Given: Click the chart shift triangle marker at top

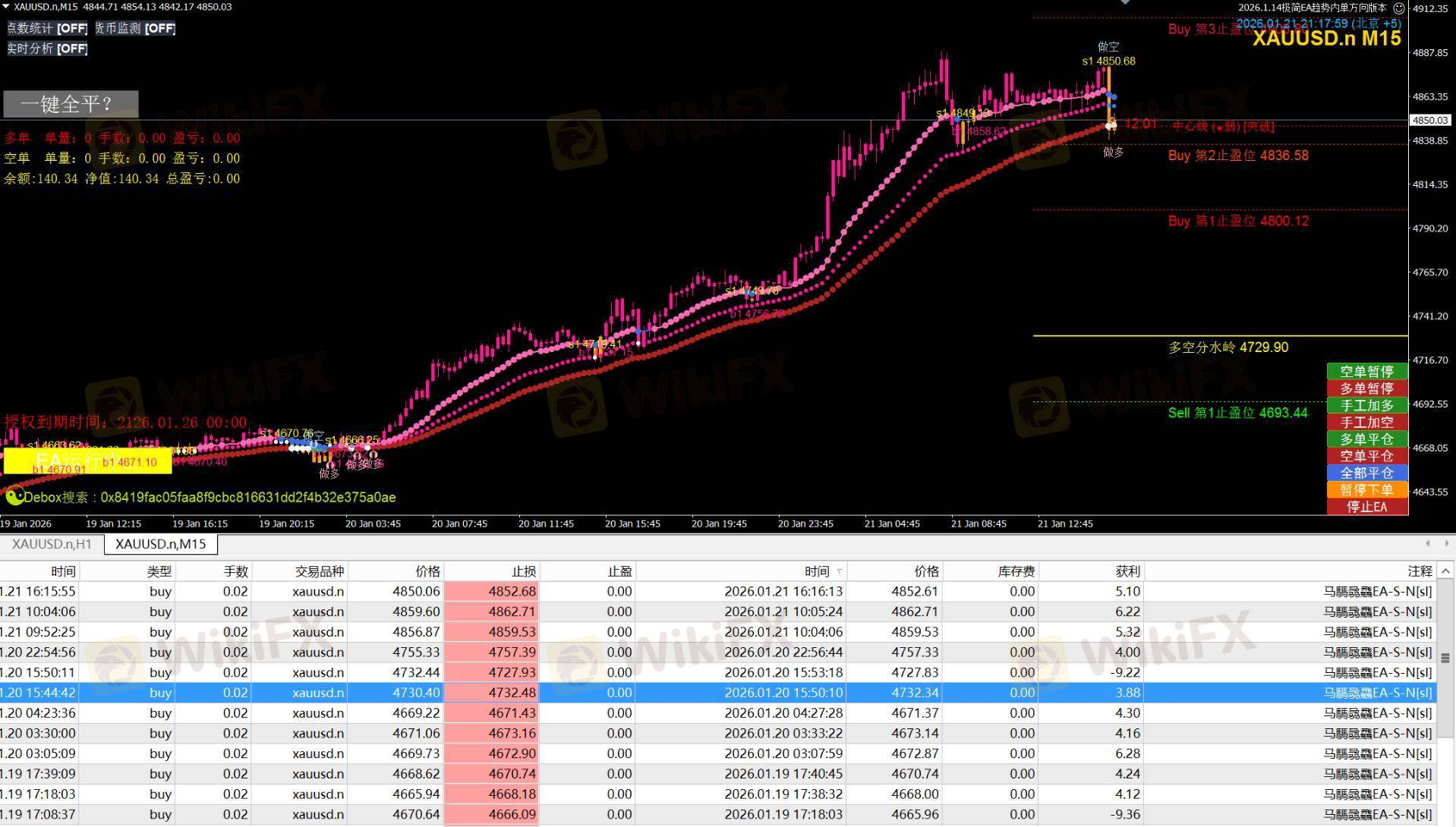Looking at the screenshot, I should [1125, 2].
